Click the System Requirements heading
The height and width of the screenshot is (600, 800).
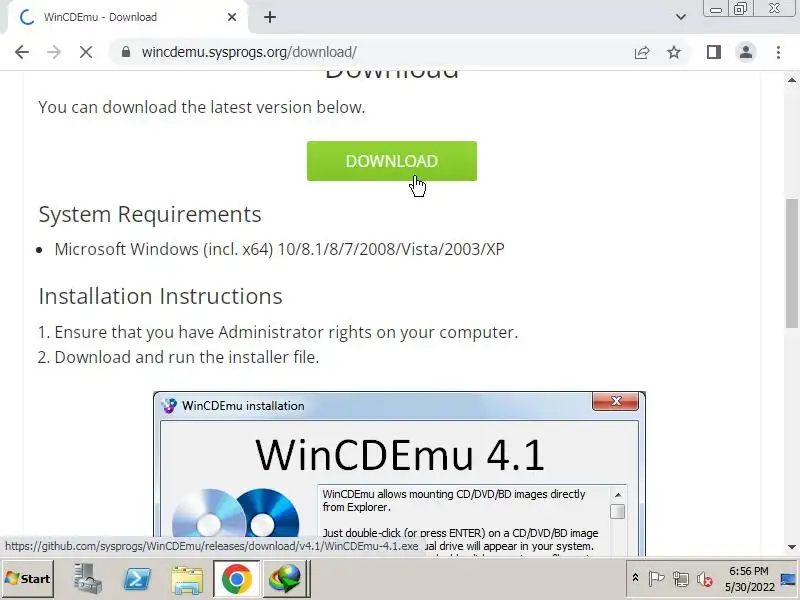150,214
